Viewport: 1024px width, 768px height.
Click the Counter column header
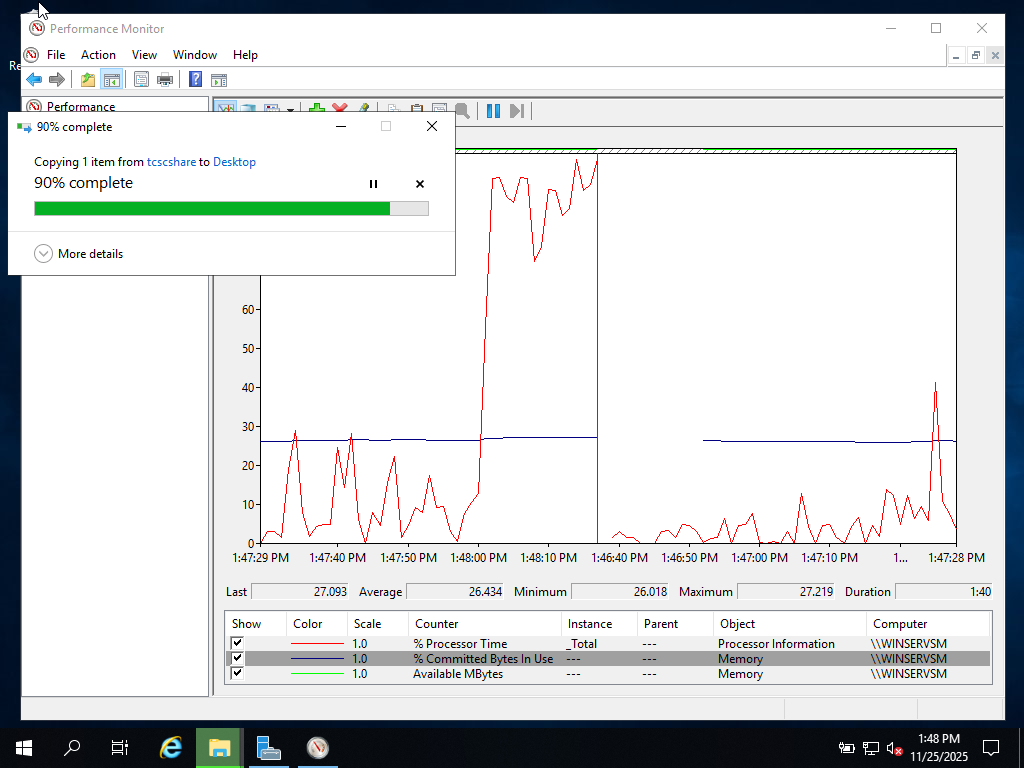[436, 624]
